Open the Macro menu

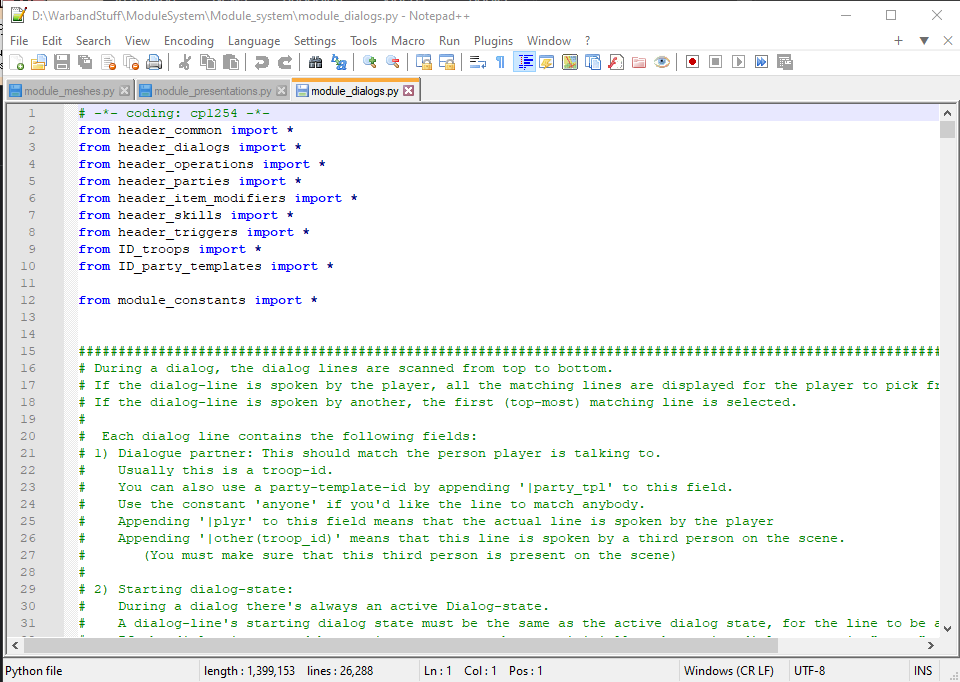tap(408, 40)
